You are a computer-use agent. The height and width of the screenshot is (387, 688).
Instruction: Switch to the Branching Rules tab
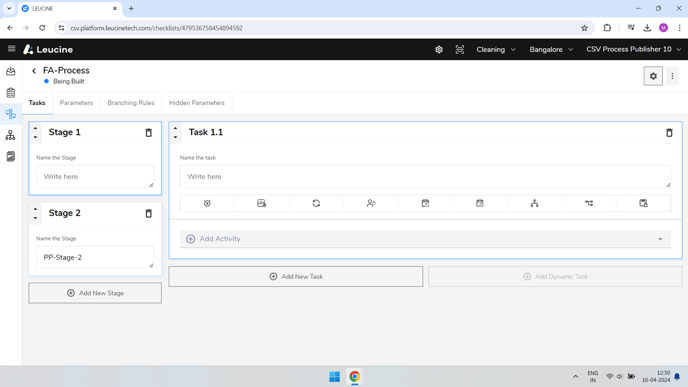click(x=131, y=103)
